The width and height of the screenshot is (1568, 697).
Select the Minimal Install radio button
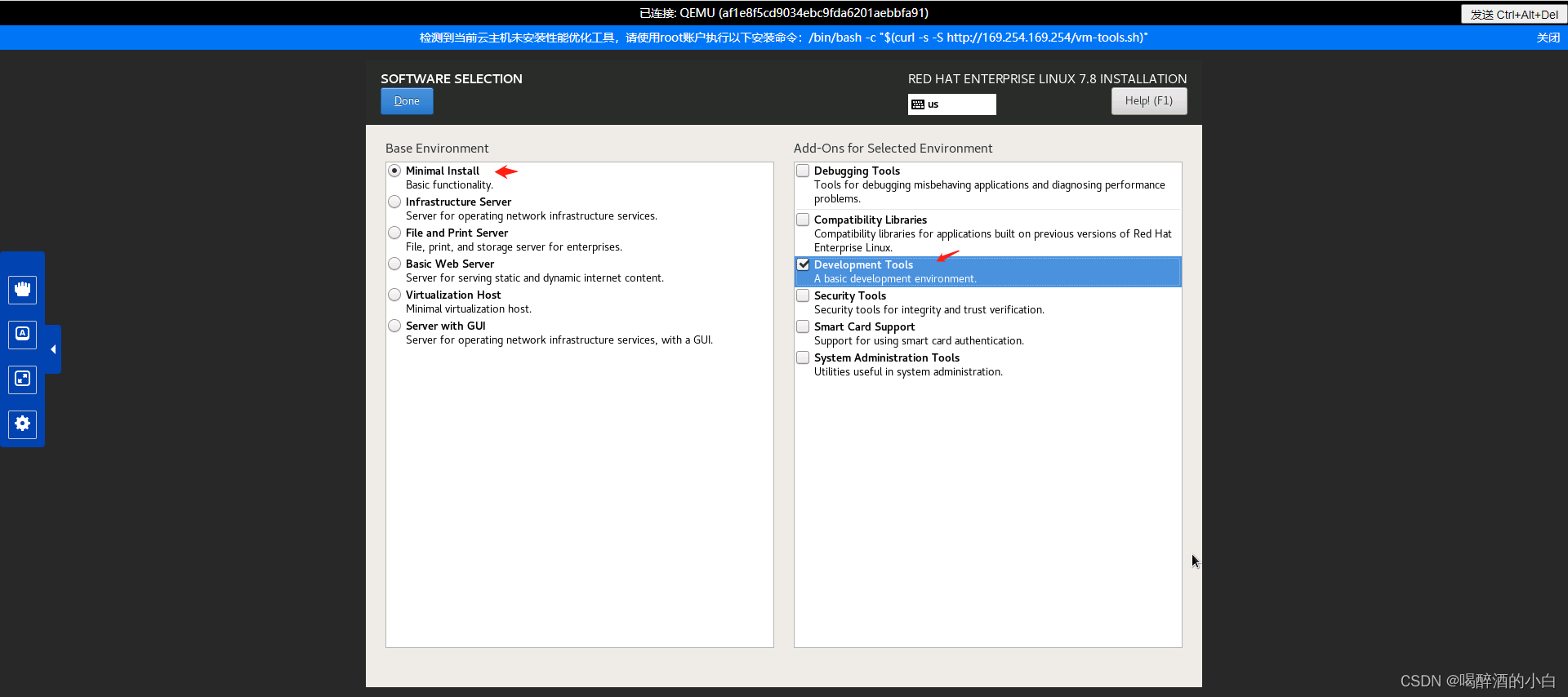[x=394, y=171]
